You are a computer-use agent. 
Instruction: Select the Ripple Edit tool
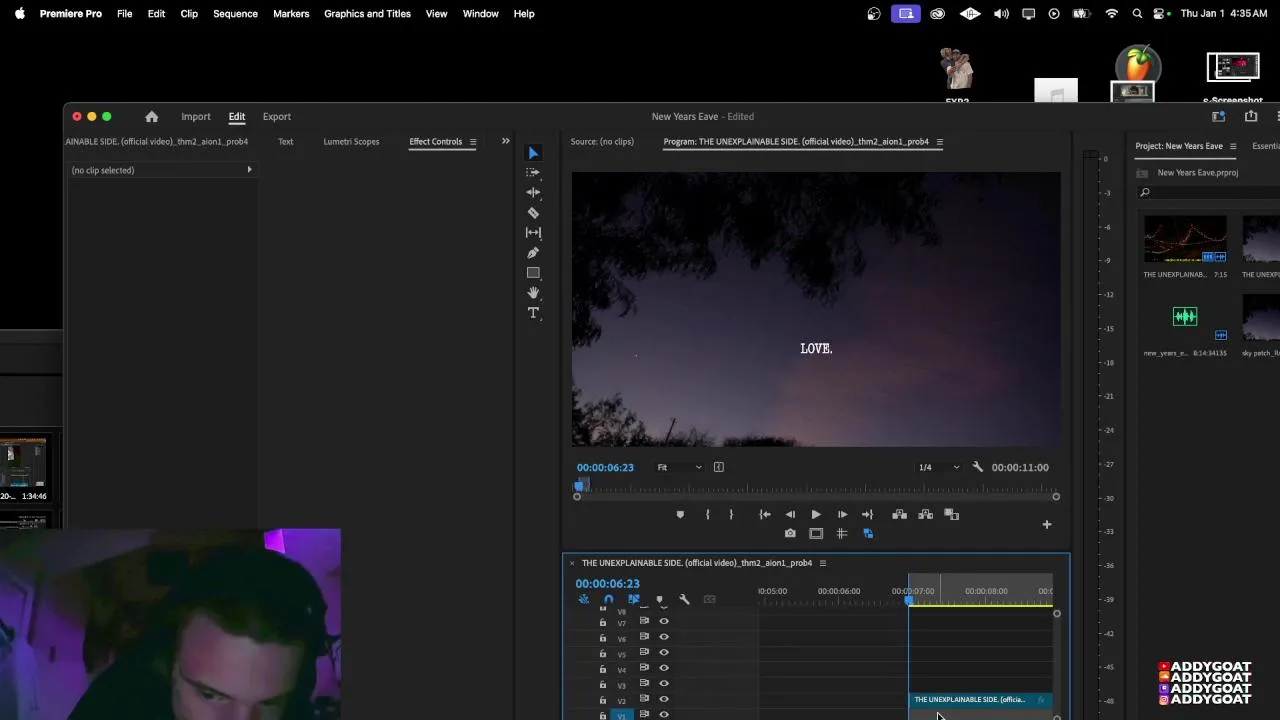click(533, 192)
